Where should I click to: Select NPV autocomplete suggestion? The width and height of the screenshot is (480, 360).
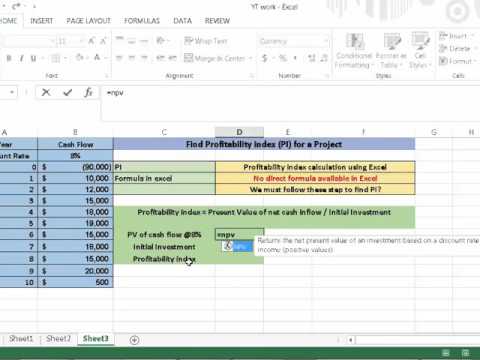(x=238, y=247)
